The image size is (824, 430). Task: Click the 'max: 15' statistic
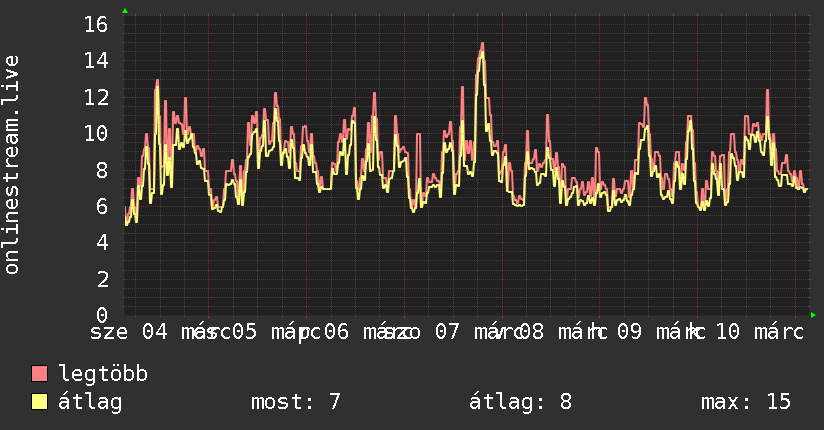tap(746, 402)
